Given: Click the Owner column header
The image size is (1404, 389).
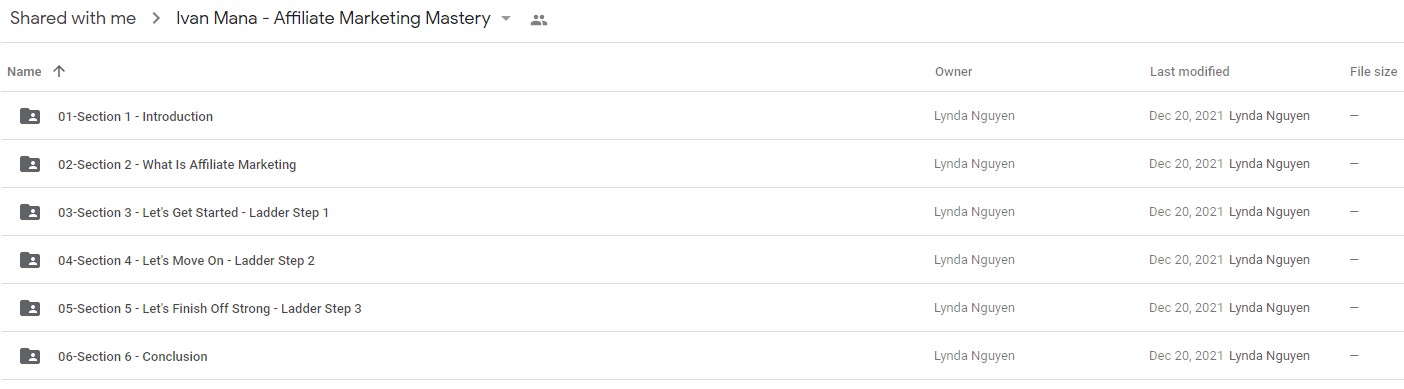Looking at the screenshot, I should click(x=954, y=71).
